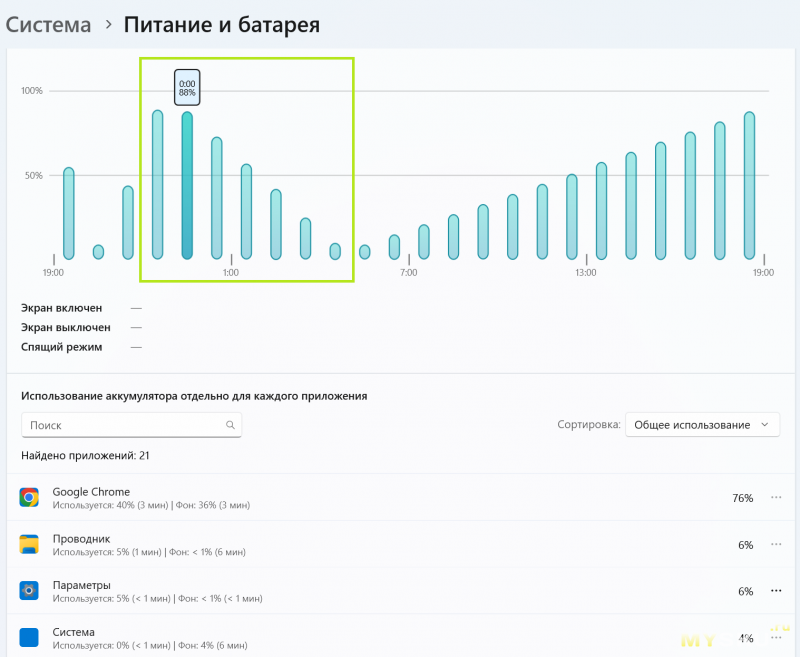Click the Питание и батарея page title
This screenshot has width=800, height=657.
221,24
